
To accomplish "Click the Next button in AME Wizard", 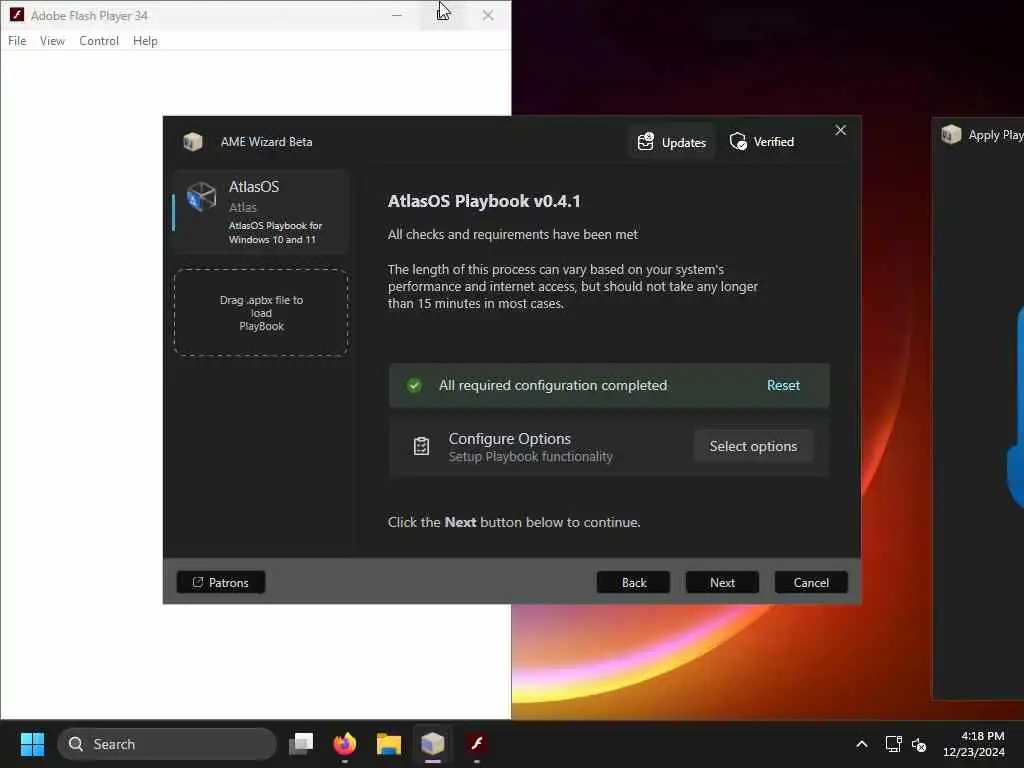I will click(722, 583).
